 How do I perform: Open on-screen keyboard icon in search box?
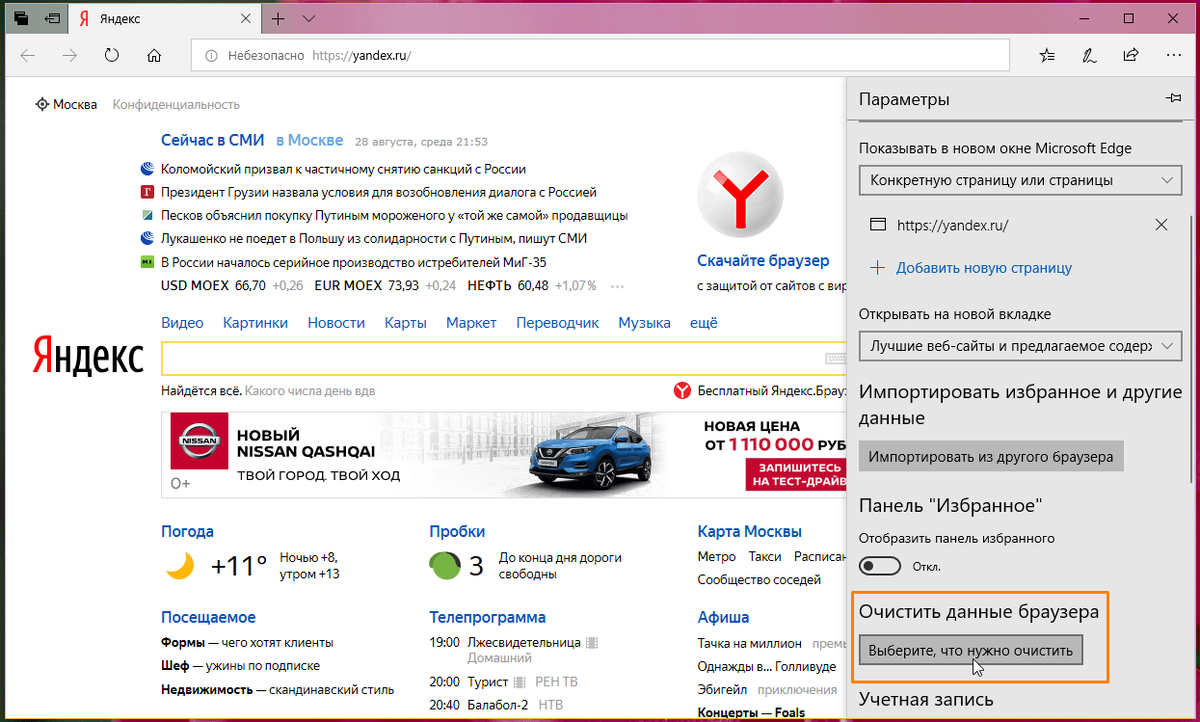point(835,358)
